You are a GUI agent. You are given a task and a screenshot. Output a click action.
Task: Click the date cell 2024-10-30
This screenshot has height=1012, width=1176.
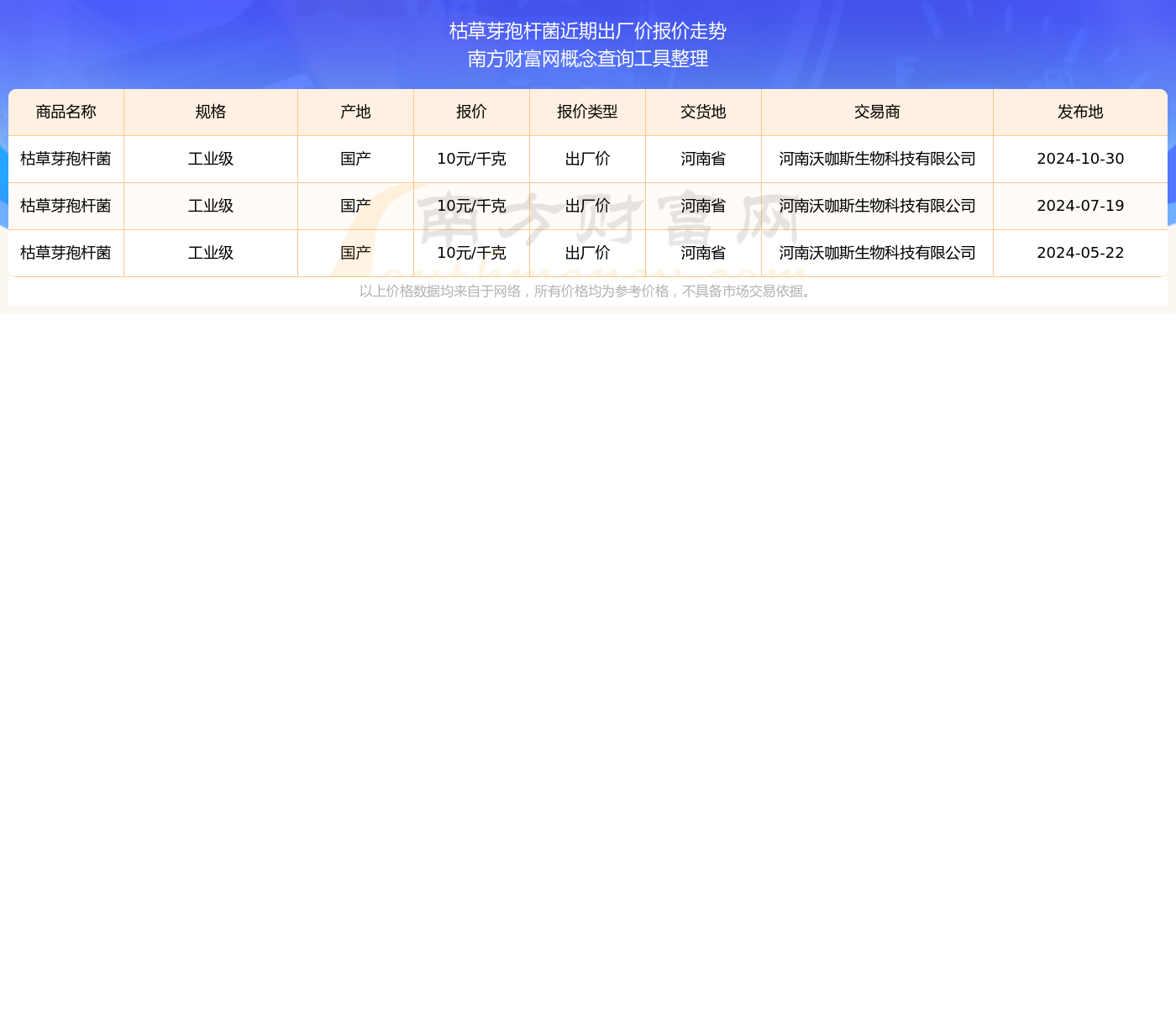1080,160
